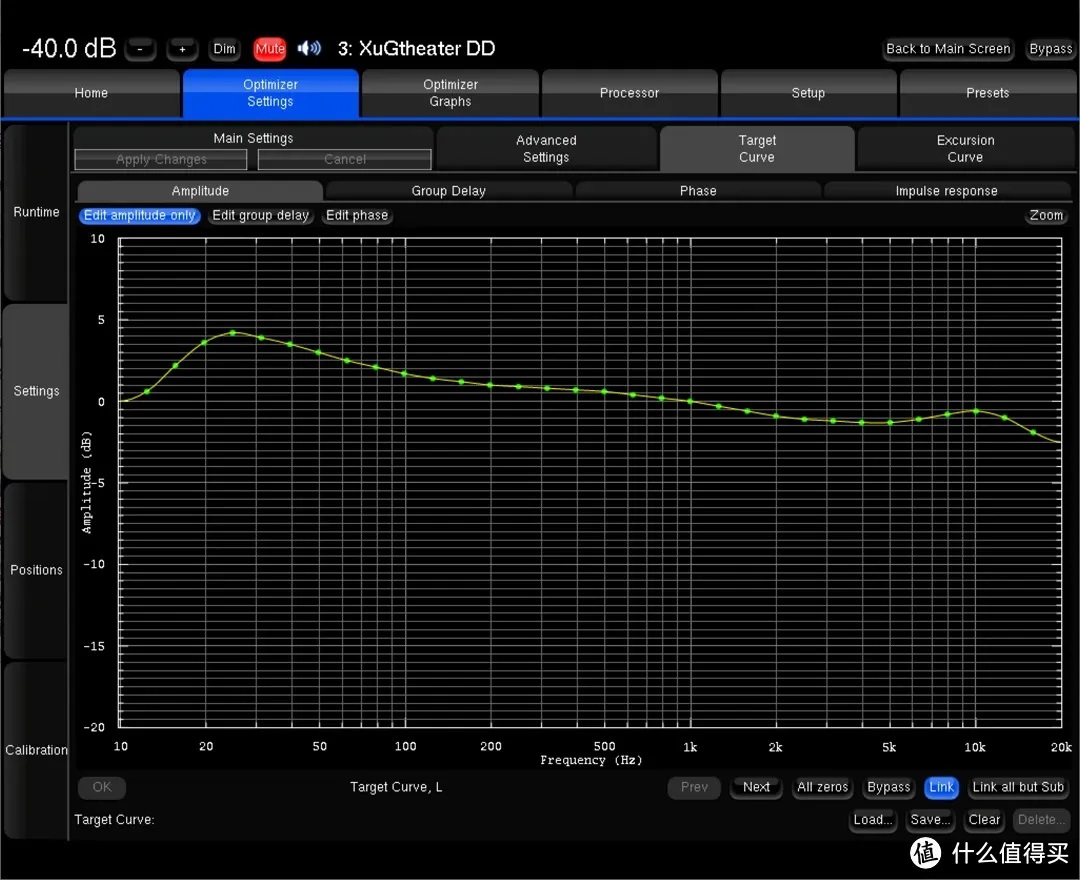Toggle the red Mute button
Viewport: 1080px width, 880px height.
[x=270, y=49]
